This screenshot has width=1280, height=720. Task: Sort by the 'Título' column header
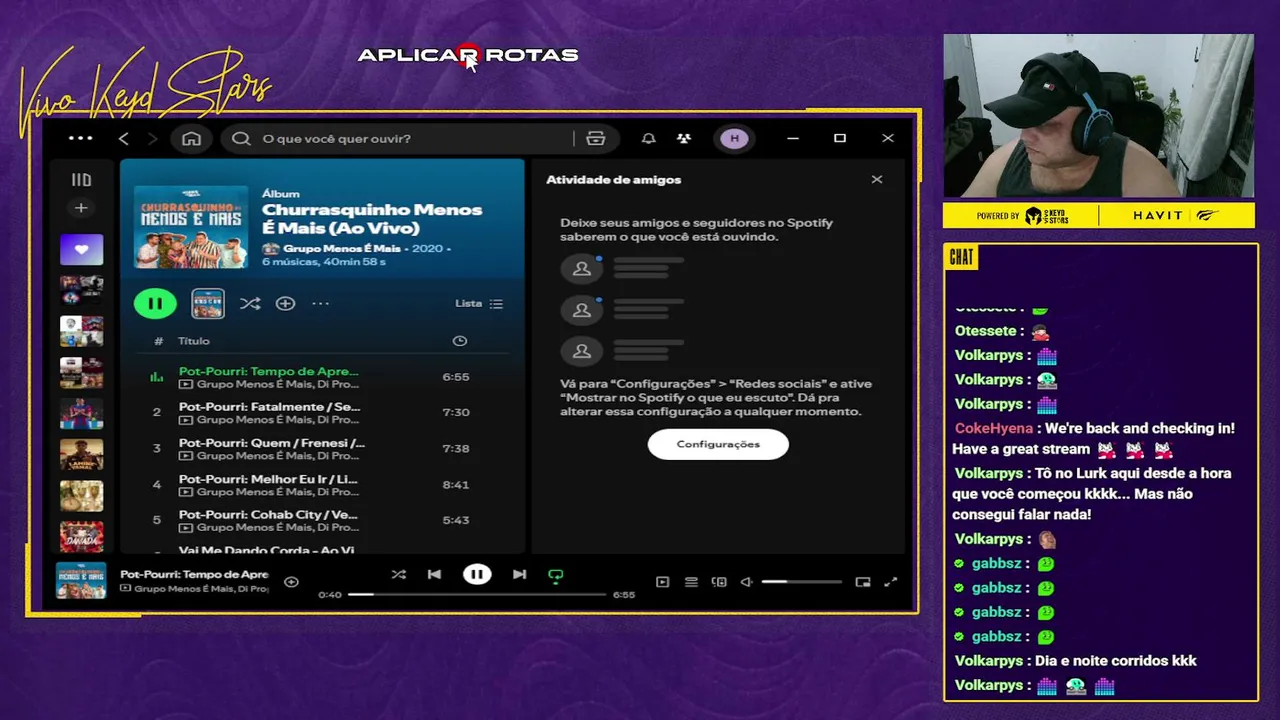194,341
